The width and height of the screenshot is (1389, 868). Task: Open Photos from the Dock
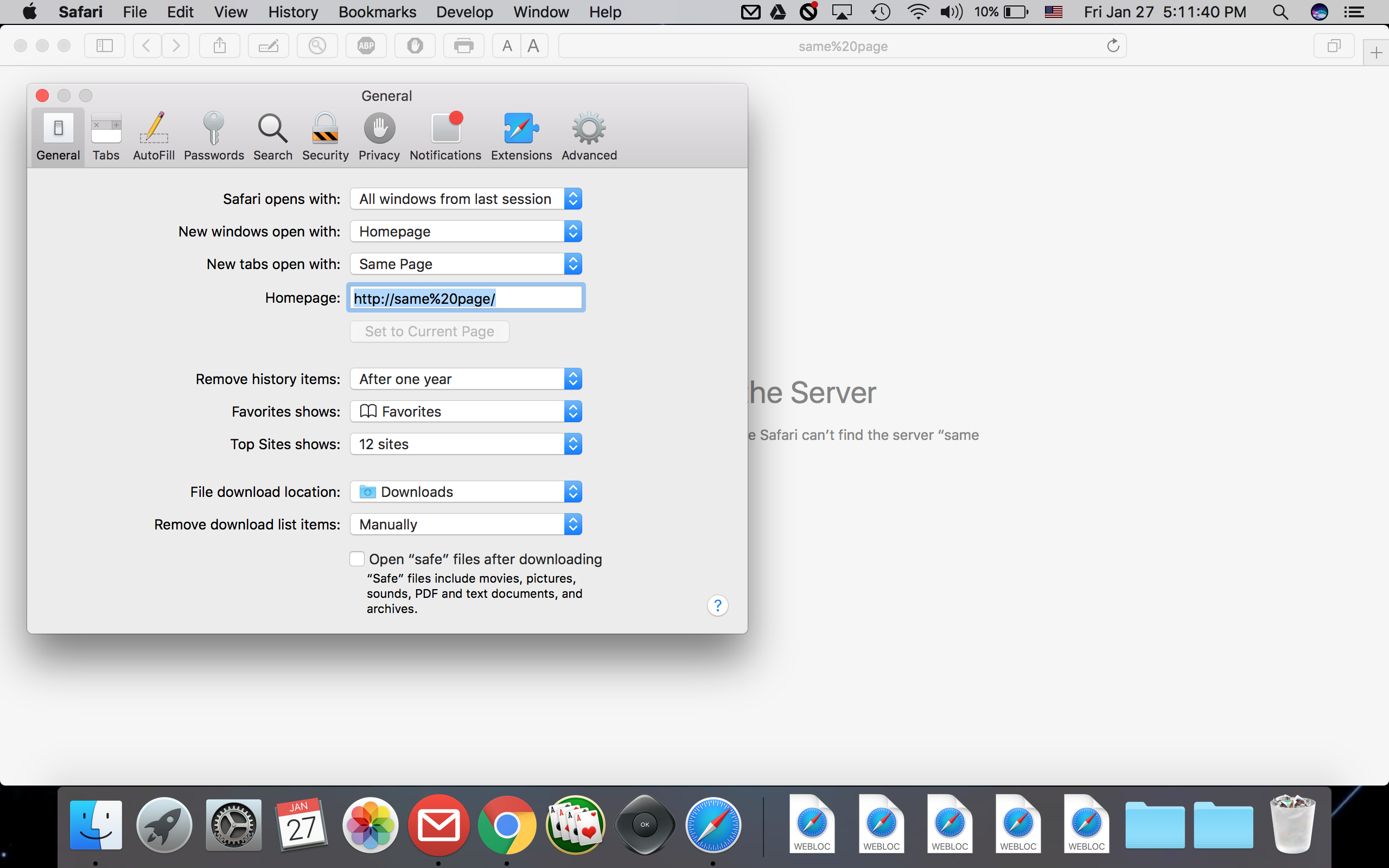click(x=370, y=825)
